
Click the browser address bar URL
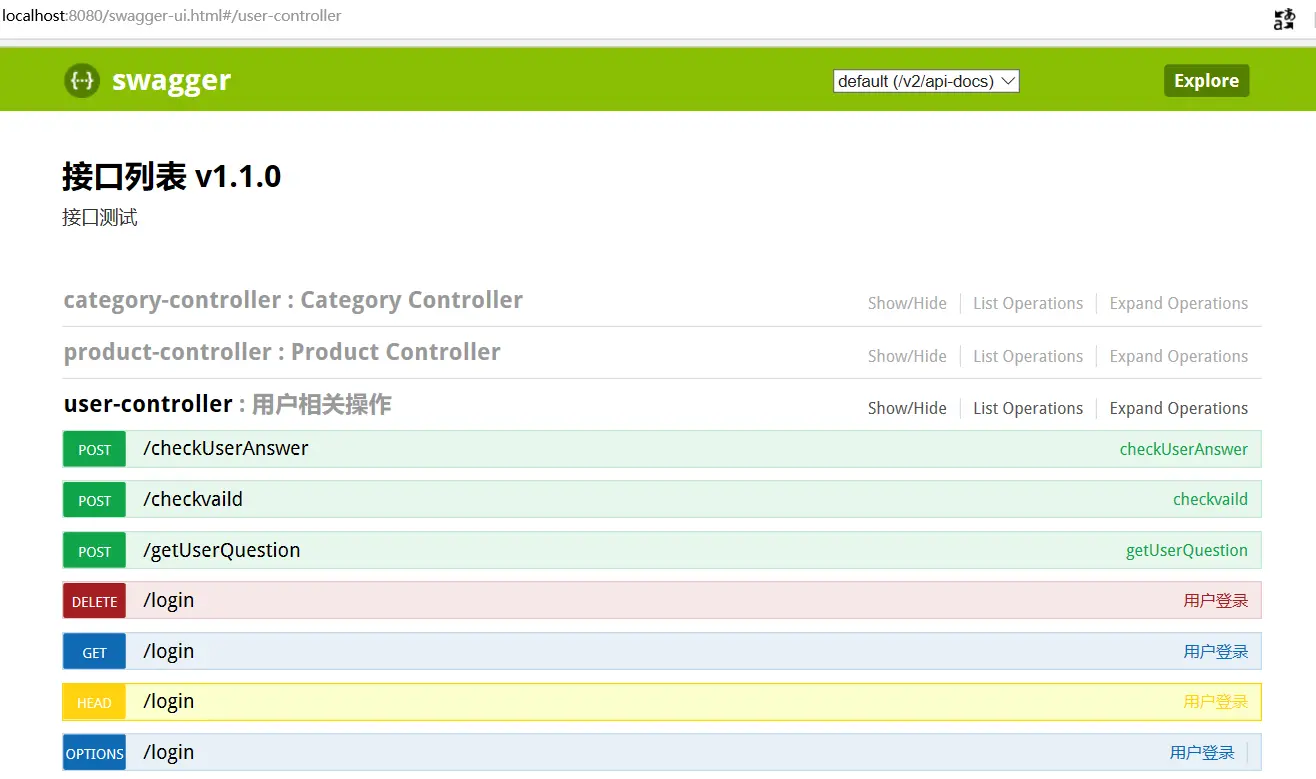pos(172,16)
